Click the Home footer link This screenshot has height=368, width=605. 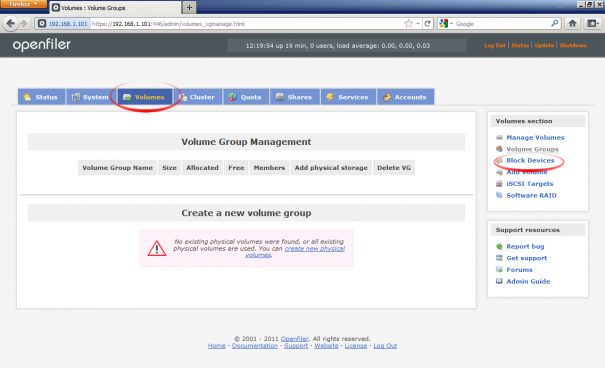pos(216,346)
